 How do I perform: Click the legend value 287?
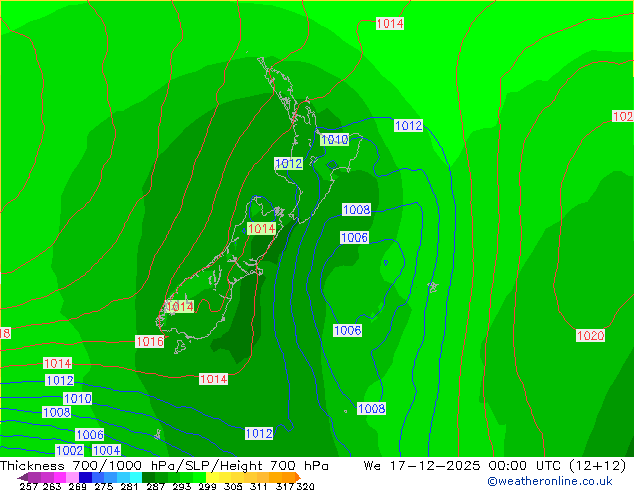pyautogui.click(x=156, y=486)
